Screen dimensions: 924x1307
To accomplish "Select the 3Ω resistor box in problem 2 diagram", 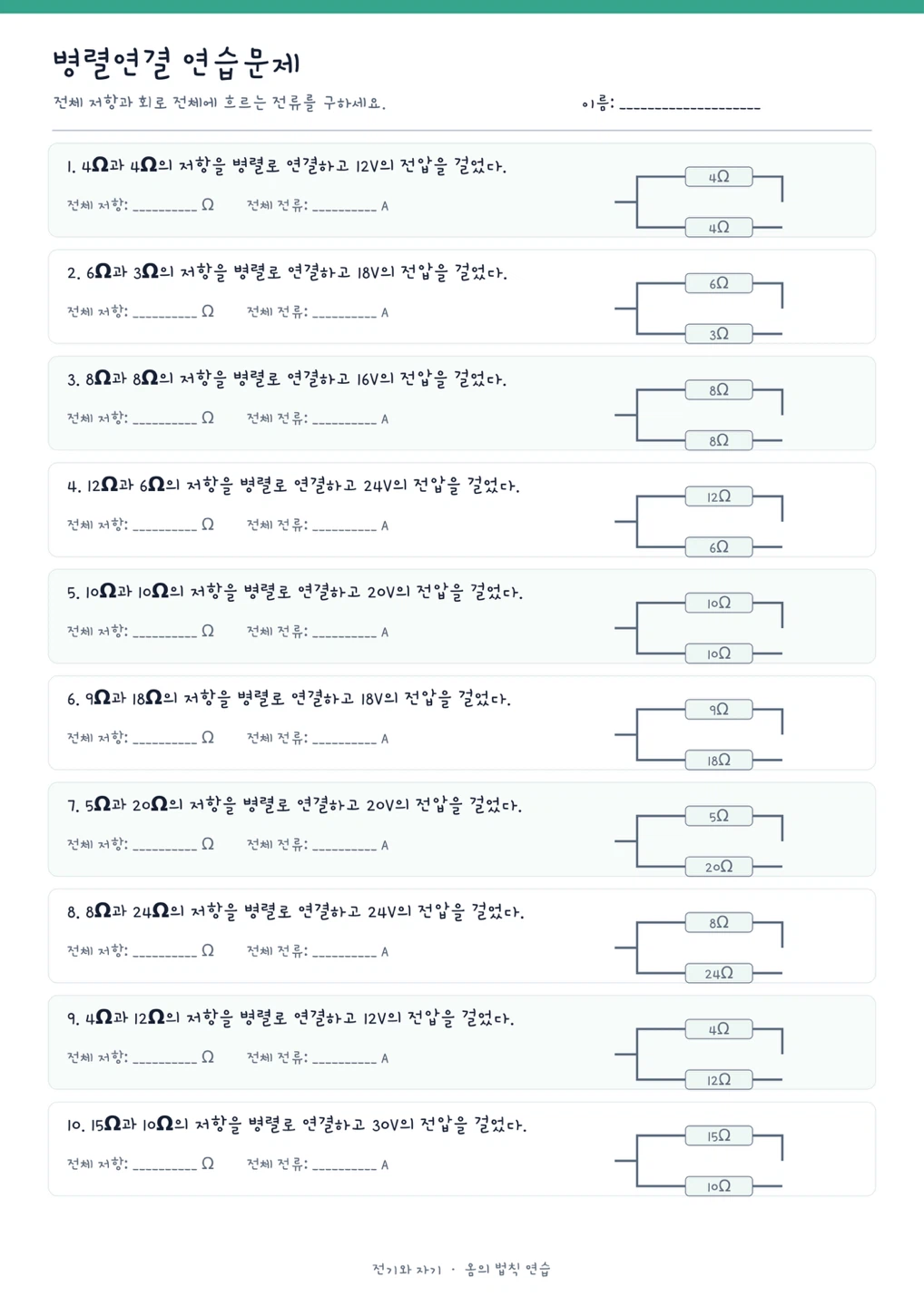I will [719, 334].
